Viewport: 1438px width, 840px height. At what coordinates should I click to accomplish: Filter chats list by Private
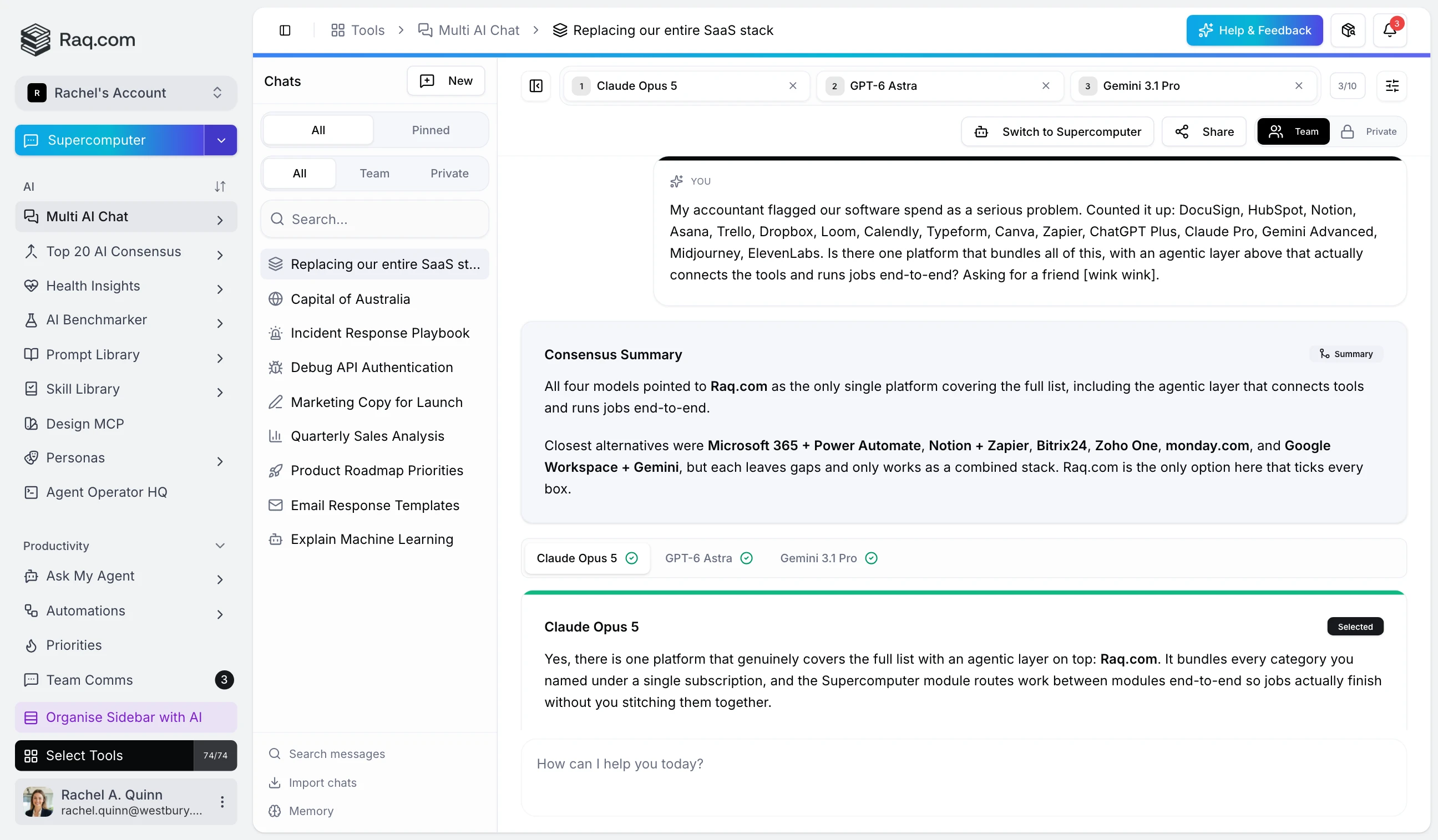pyautogui.click(x=450, y=174)
